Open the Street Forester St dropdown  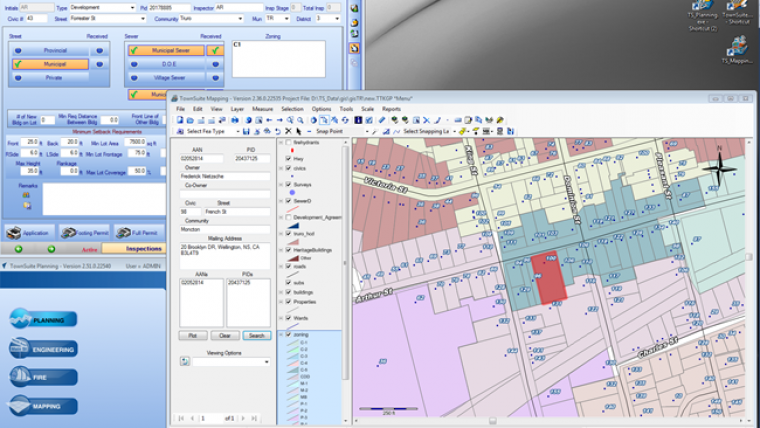click(x=142, y=18)
